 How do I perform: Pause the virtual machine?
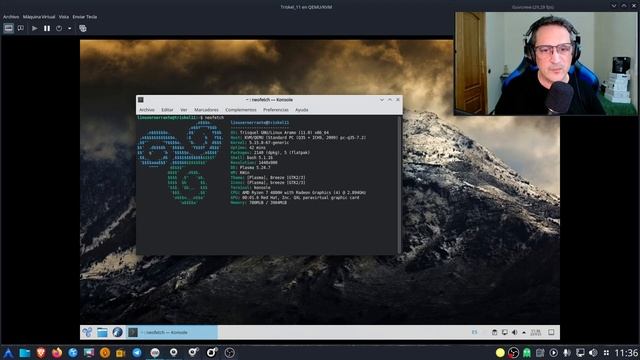47,29
